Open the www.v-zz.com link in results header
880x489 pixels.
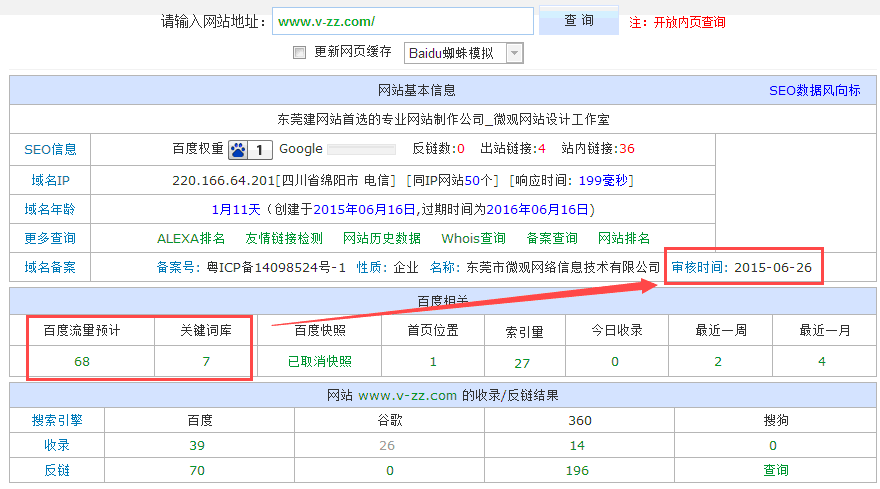[407, 396]
